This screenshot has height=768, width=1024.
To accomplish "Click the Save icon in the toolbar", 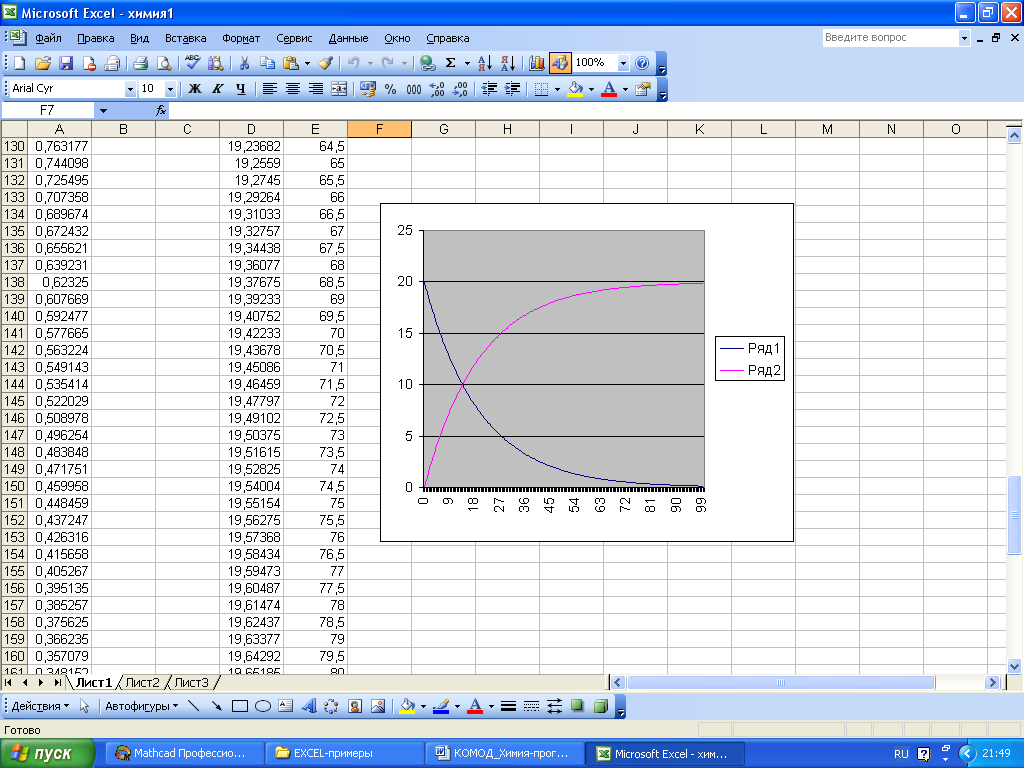I will 66,63.
